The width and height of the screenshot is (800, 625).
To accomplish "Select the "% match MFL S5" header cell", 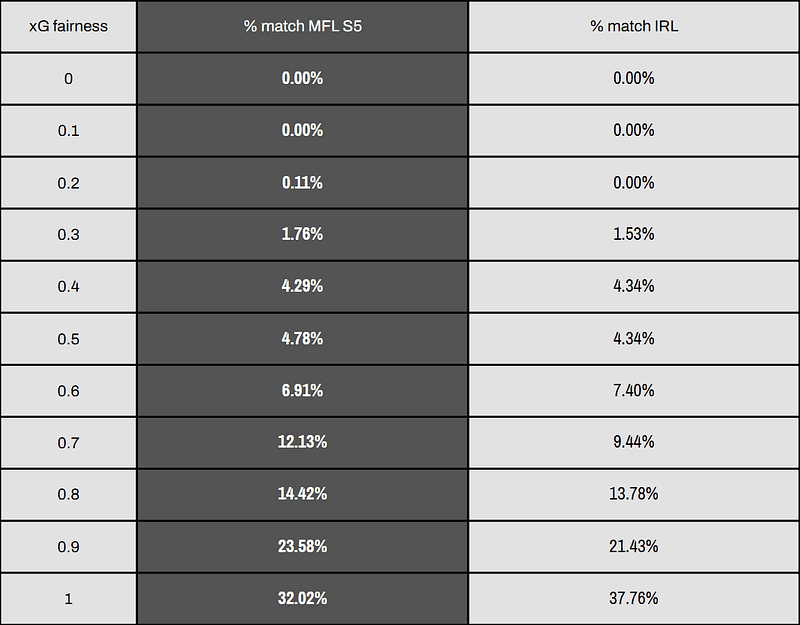I will [303, 26].
